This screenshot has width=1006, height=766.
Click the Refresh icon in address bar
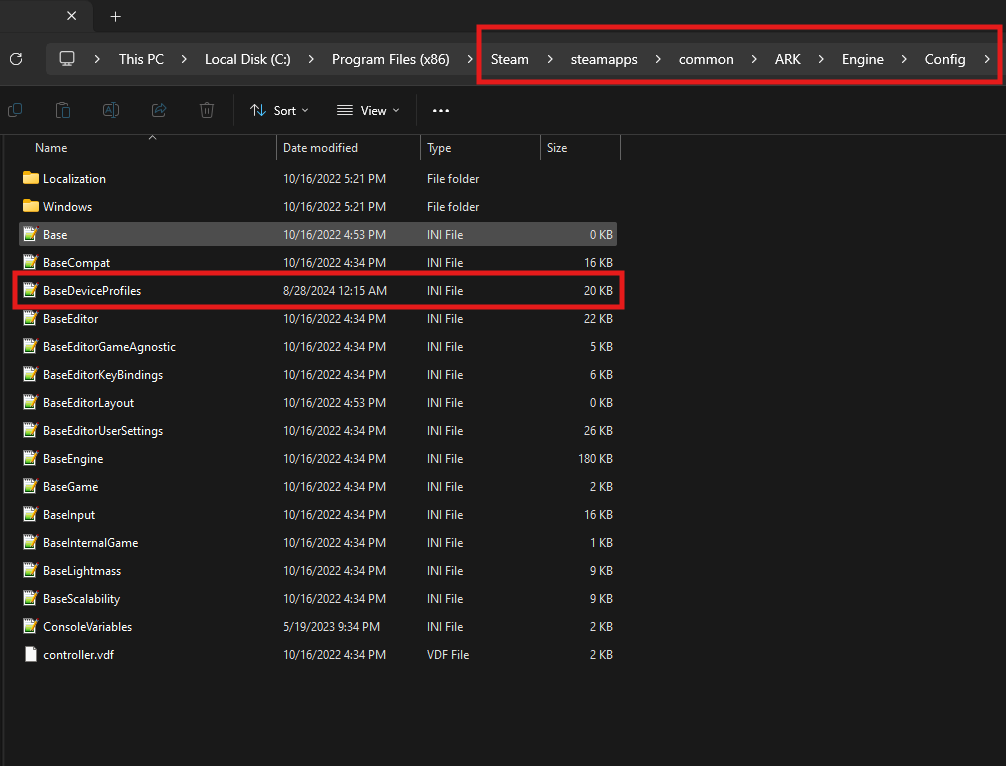click(16, 59)
